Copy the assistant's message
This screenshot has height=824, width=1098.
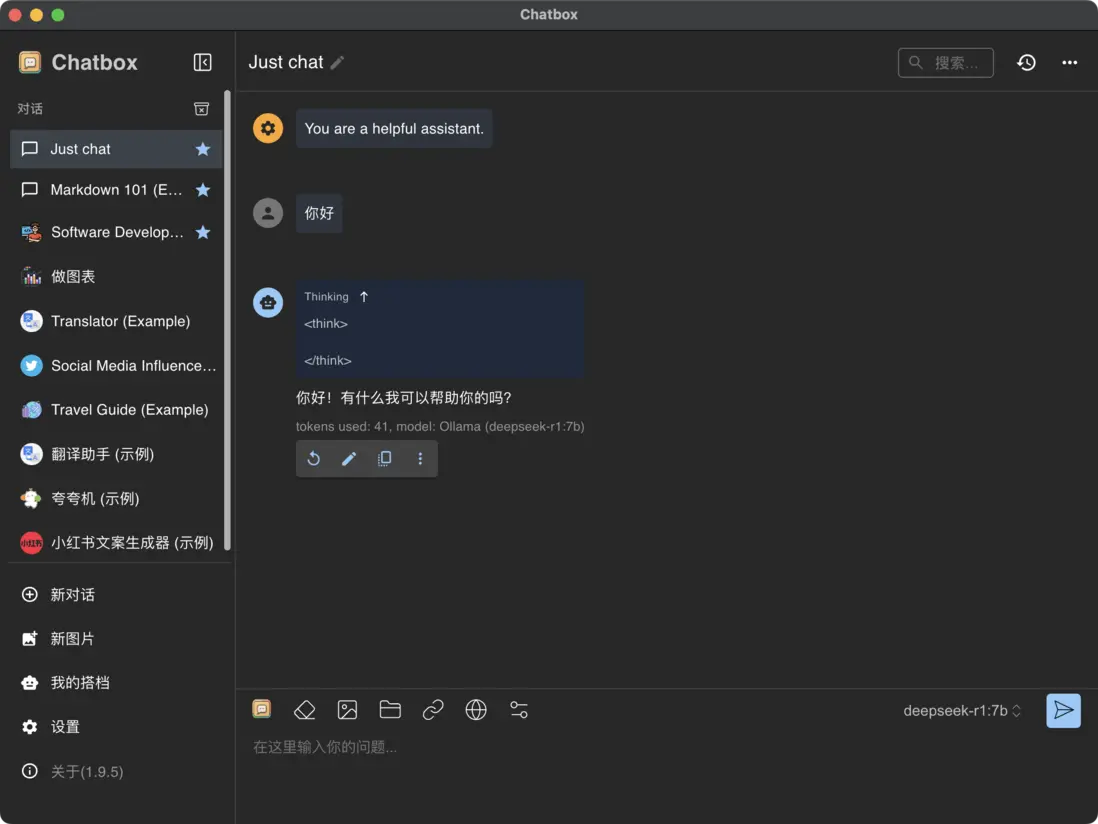coord(384,458)
